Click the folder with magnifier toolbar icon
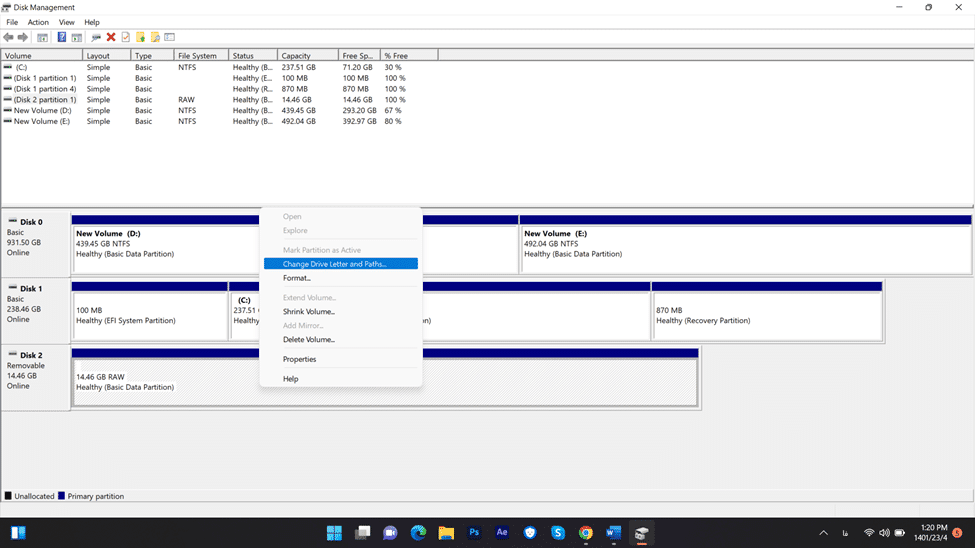This screenshot has height=548, width=975. coord(155,37)
